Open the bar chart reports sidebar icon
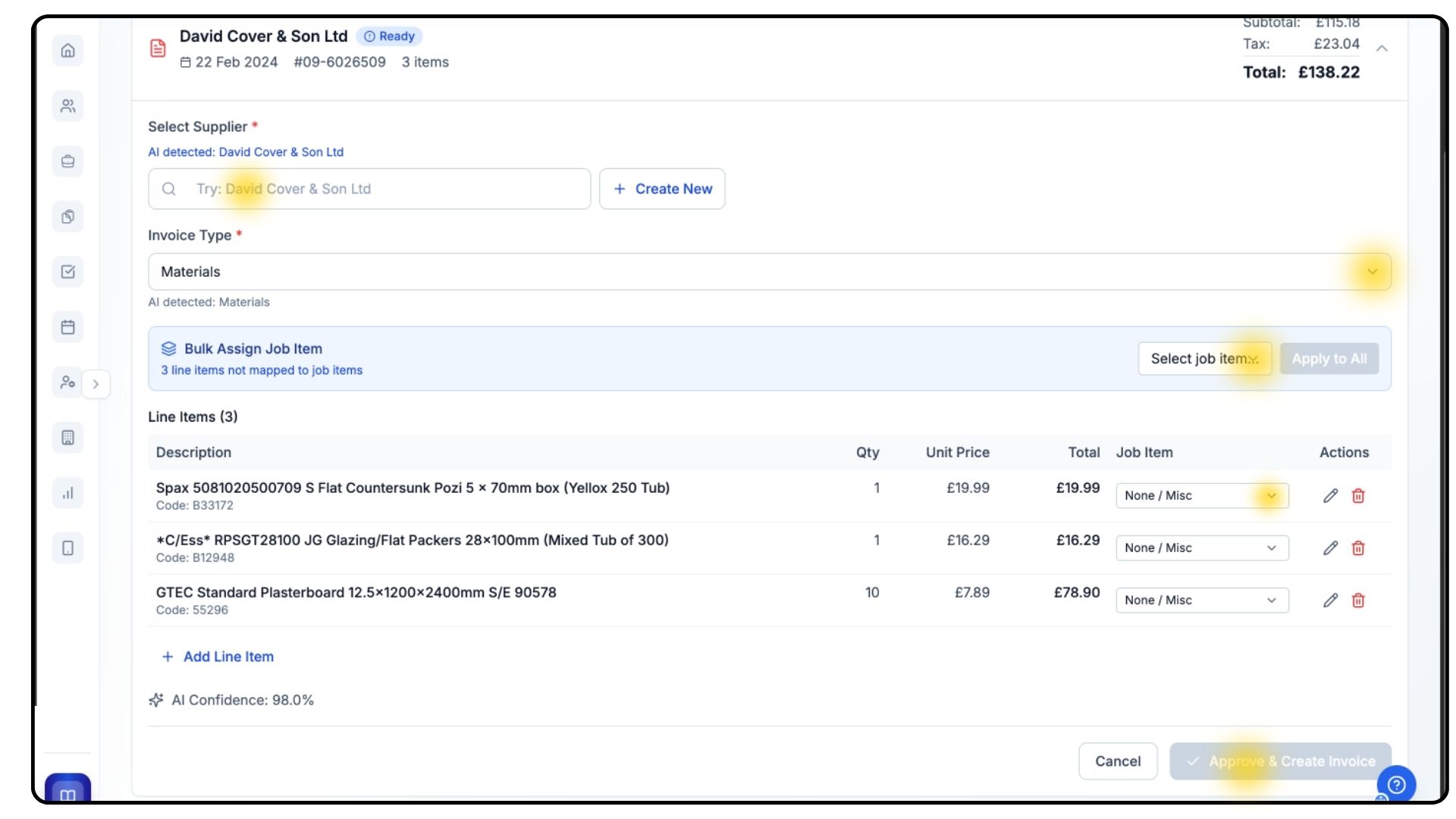The height and width of the screenshot is (819, 1456). coord(67,493)
